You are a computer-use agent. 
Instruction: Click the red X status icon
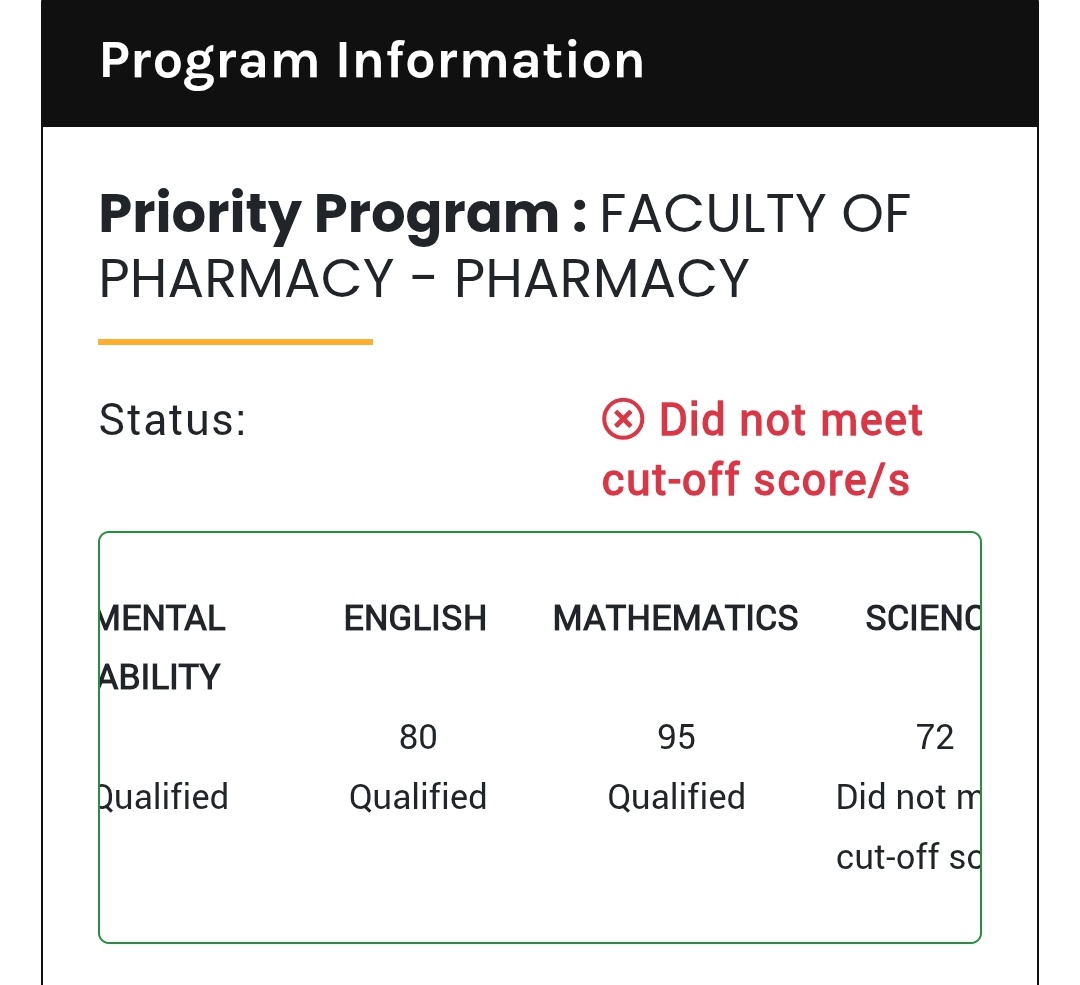coord(623,419)
